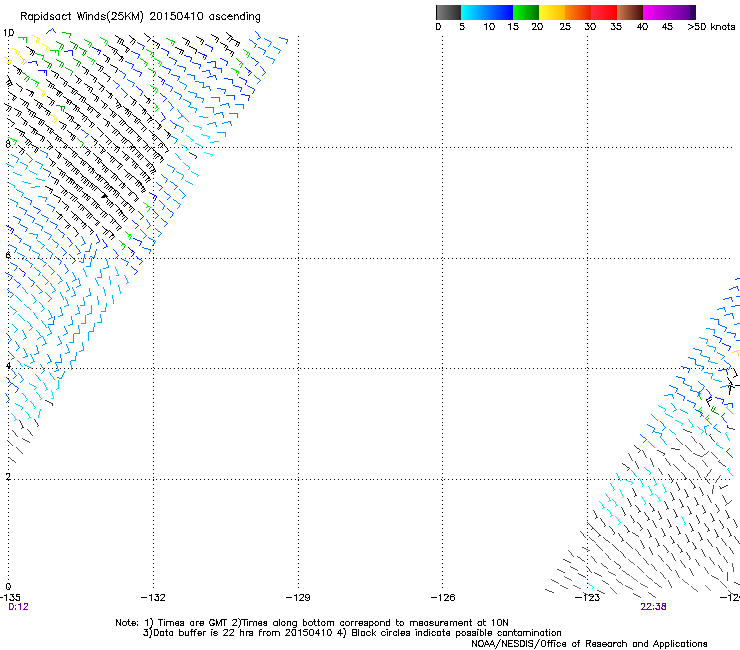Click the '-123' longitude axis label

[x=588, y=598]
